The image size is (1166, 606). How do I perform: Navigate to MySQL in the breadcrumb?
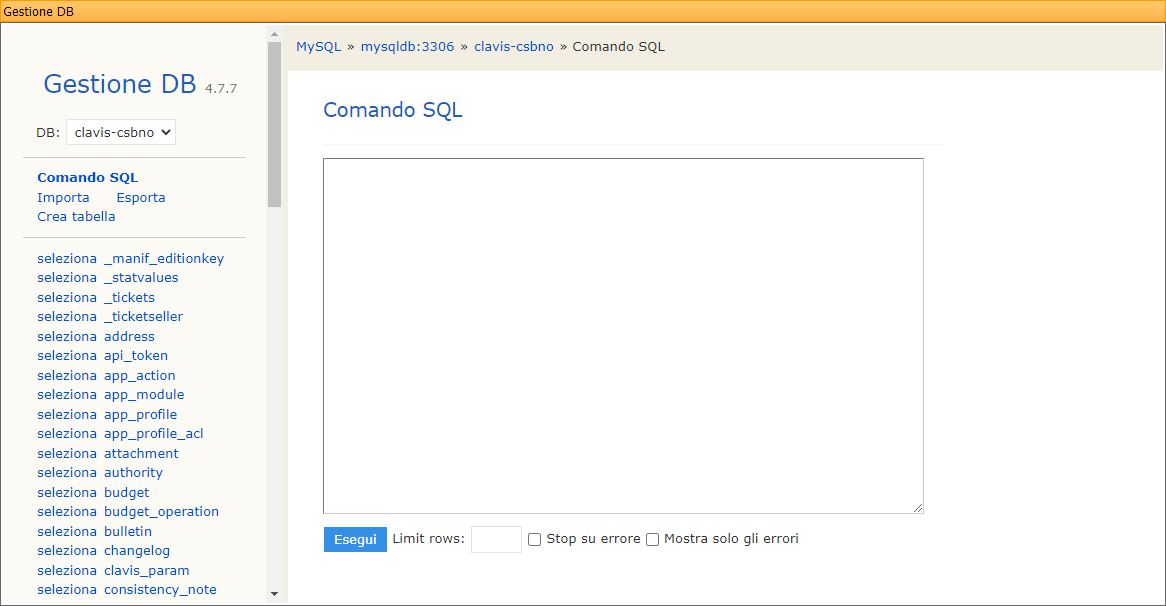(x=318, y=46)
